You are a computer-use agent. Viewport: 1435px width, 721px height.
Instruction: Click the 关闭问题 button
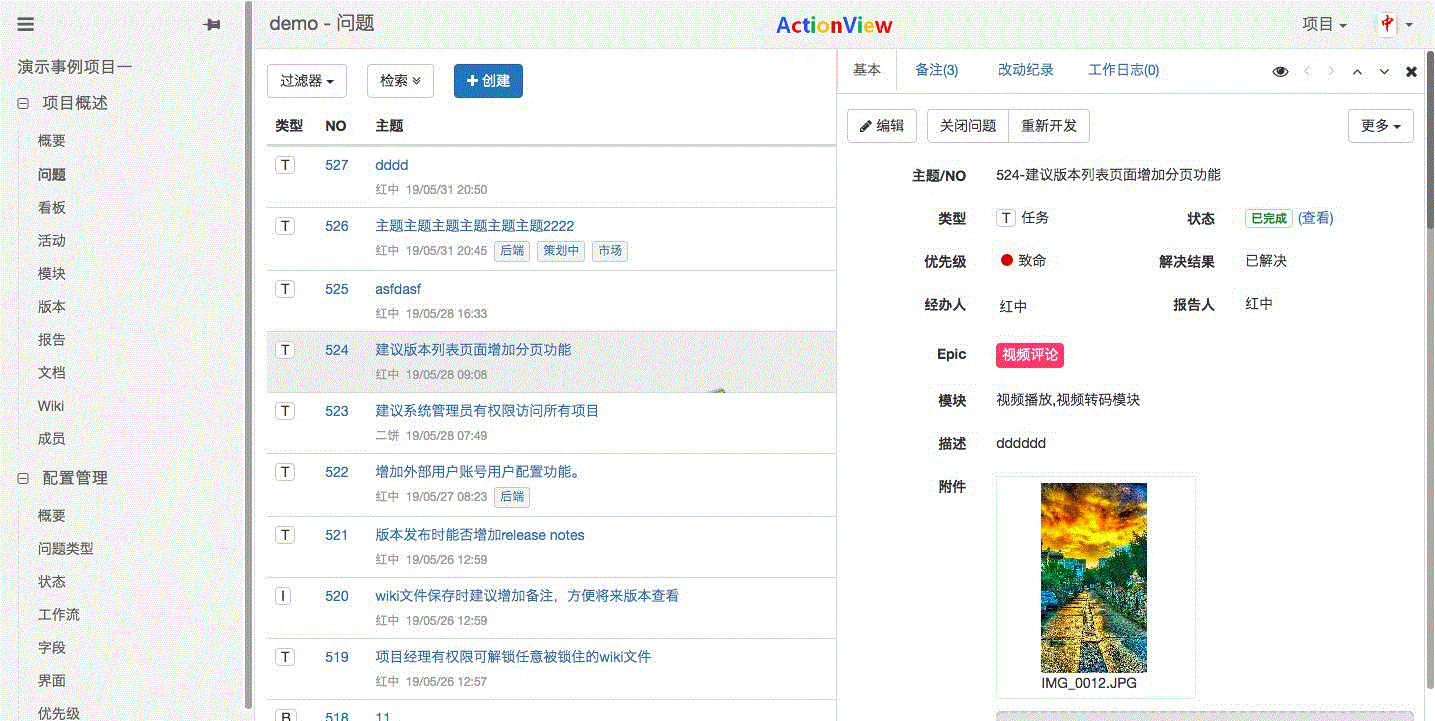coord(968,126)
